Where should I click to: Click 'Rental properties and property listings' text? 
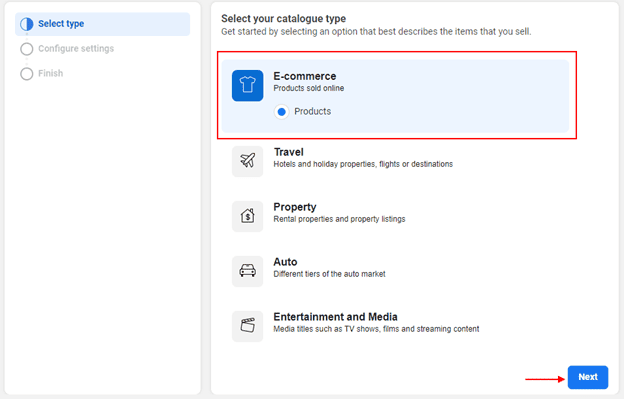339,219
